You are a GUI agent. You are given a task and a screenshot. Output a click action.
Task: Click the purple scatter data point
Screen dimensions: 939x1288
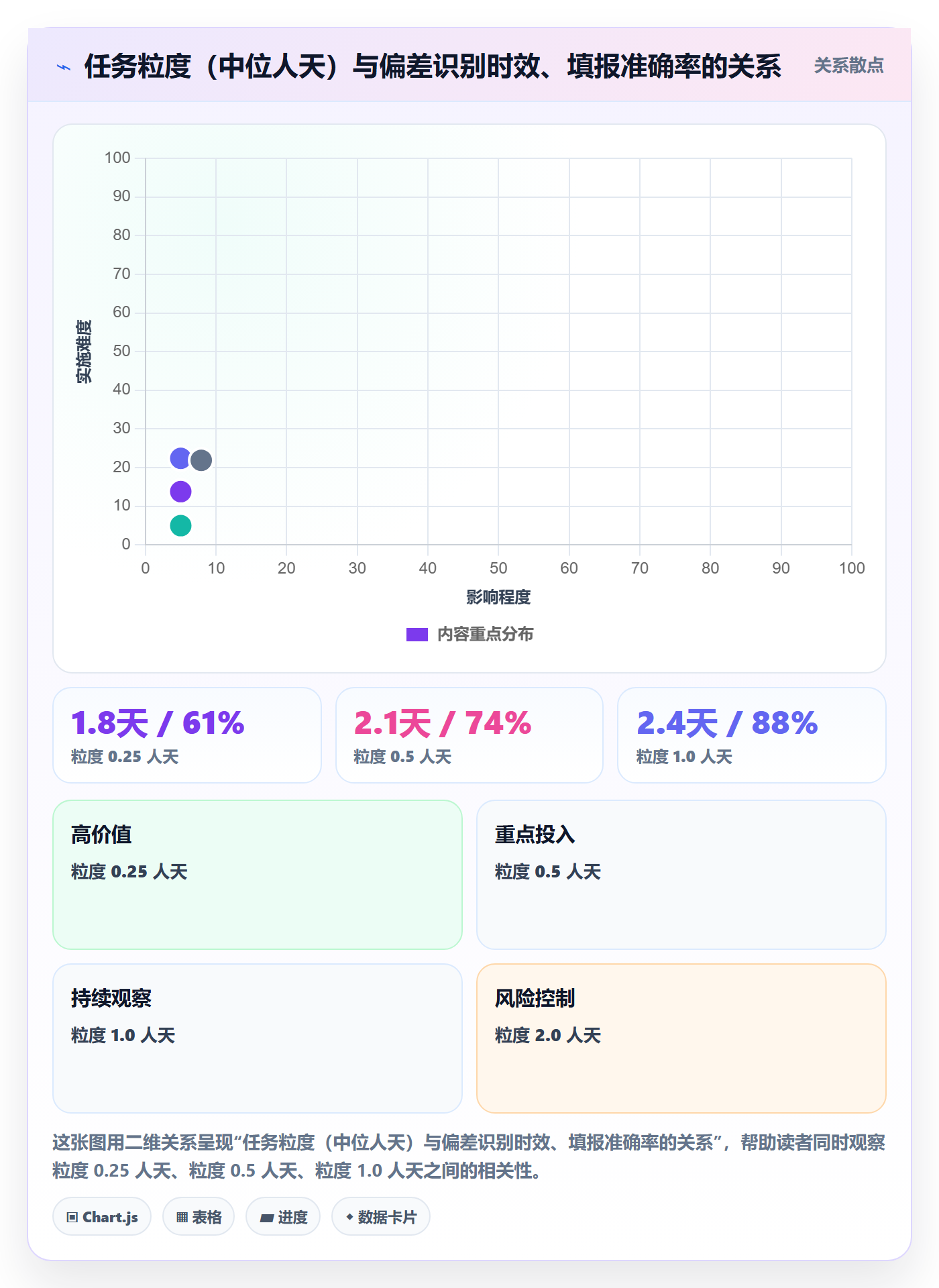click(x=180, y=492)
